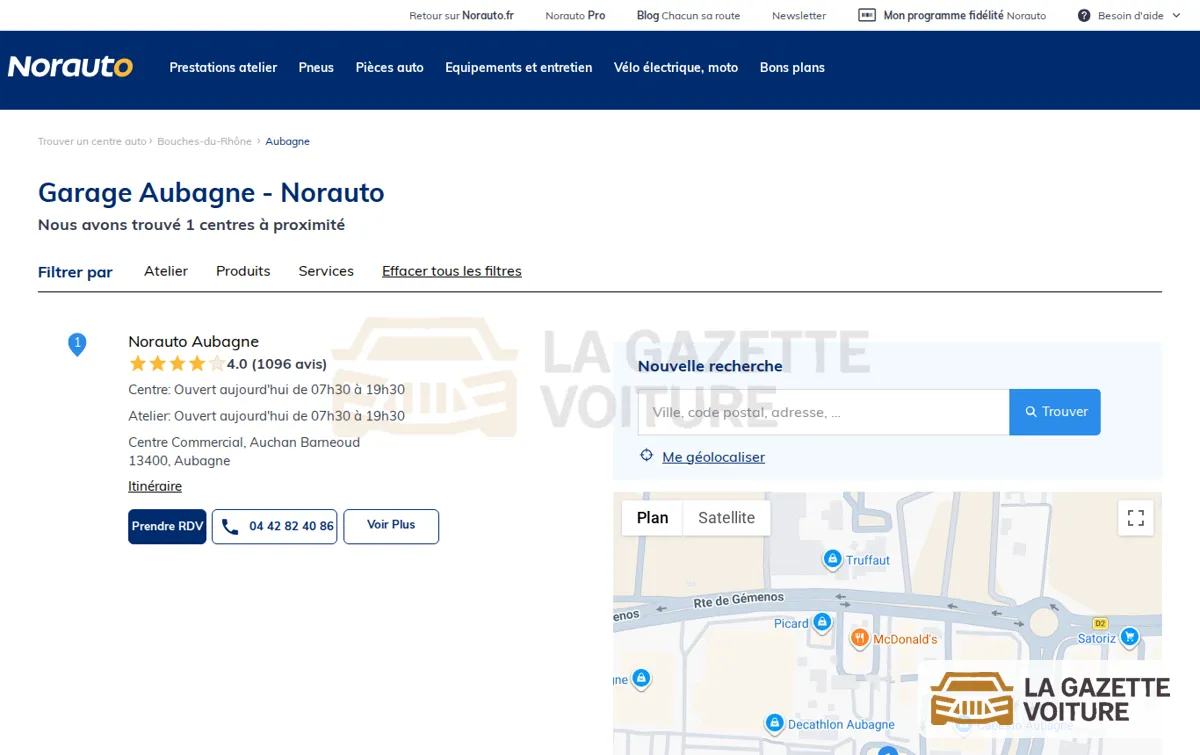Click the blue map pin numbered 1
The image size is (1200, 755).
coord(77,344)
